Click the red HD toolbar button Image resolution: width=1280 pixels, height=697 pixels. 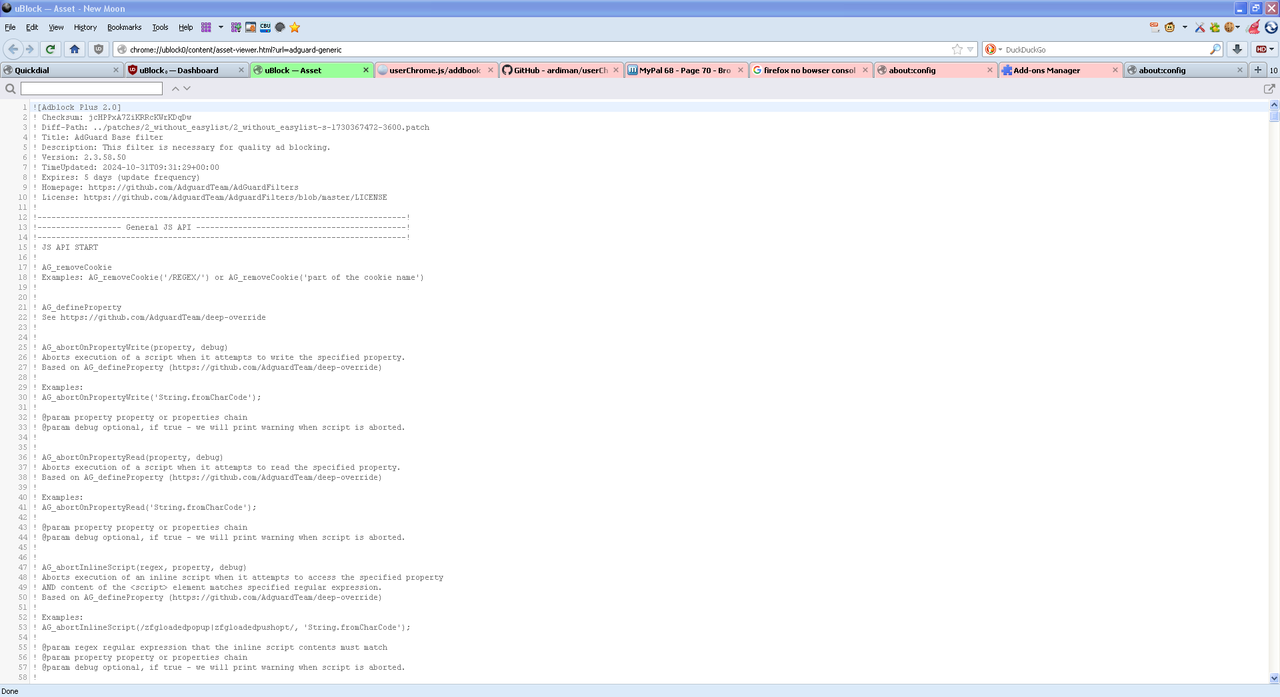coord(1261,49)
